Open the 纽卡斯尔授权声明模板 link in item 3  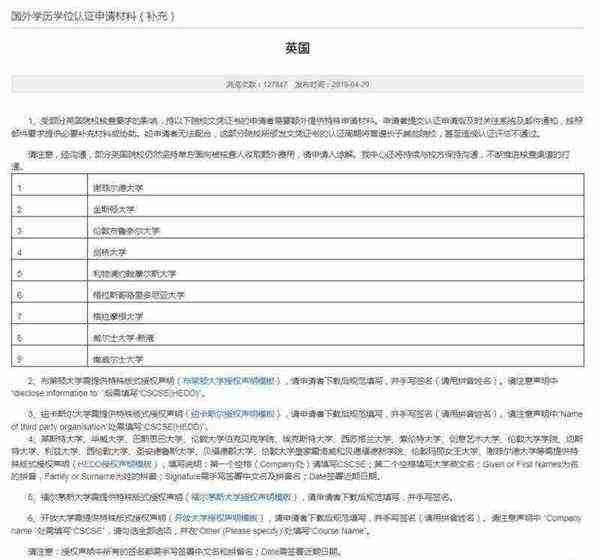[232, 414]
